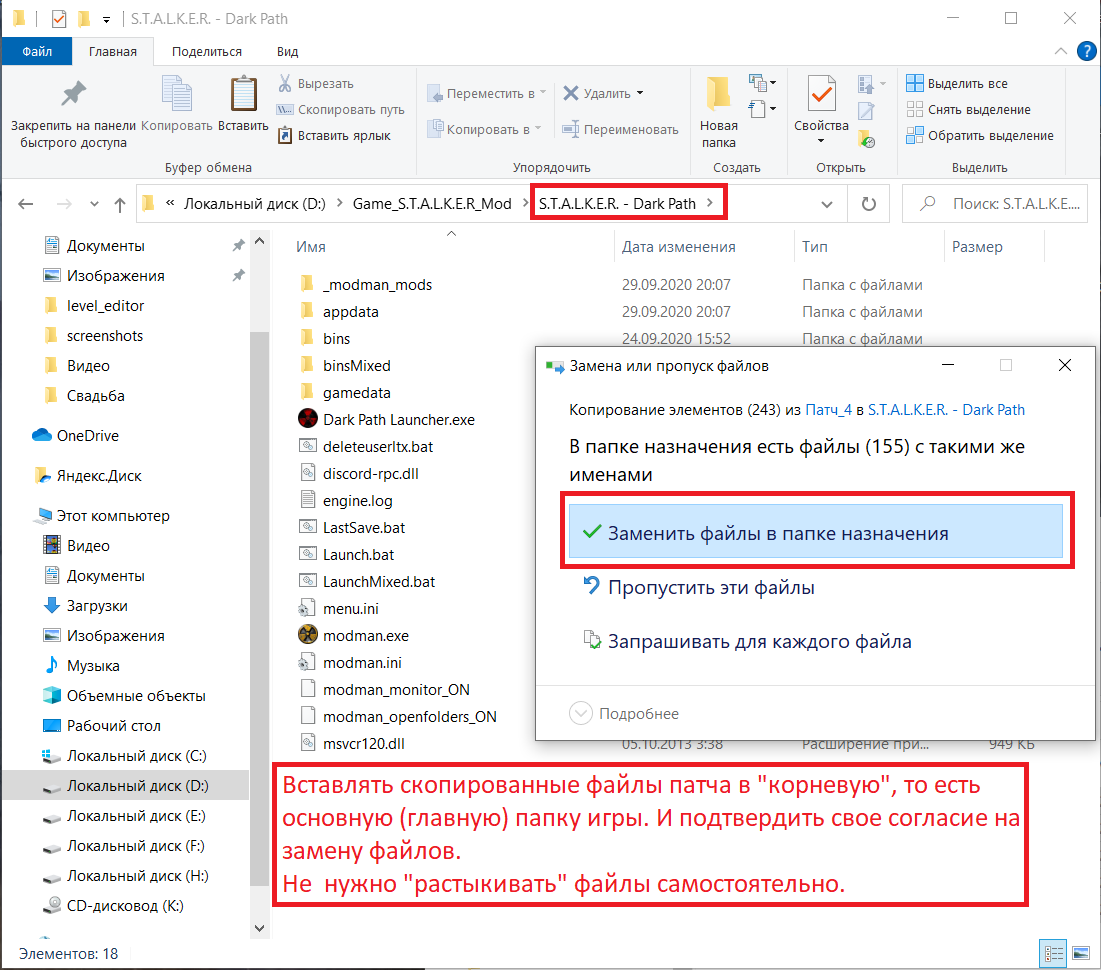
Task: Click the New folder (Новая папка) icon
Action: (718, 94)
